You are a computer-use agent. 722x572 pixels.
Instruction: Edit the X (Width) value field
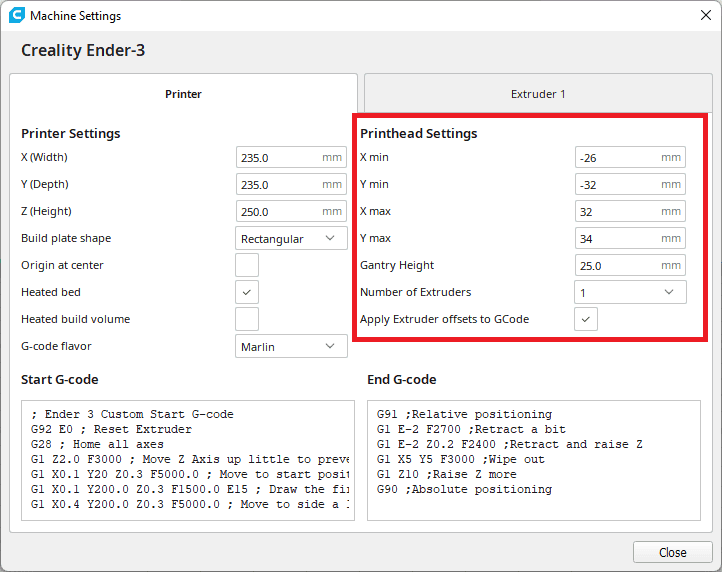point(291,158)
